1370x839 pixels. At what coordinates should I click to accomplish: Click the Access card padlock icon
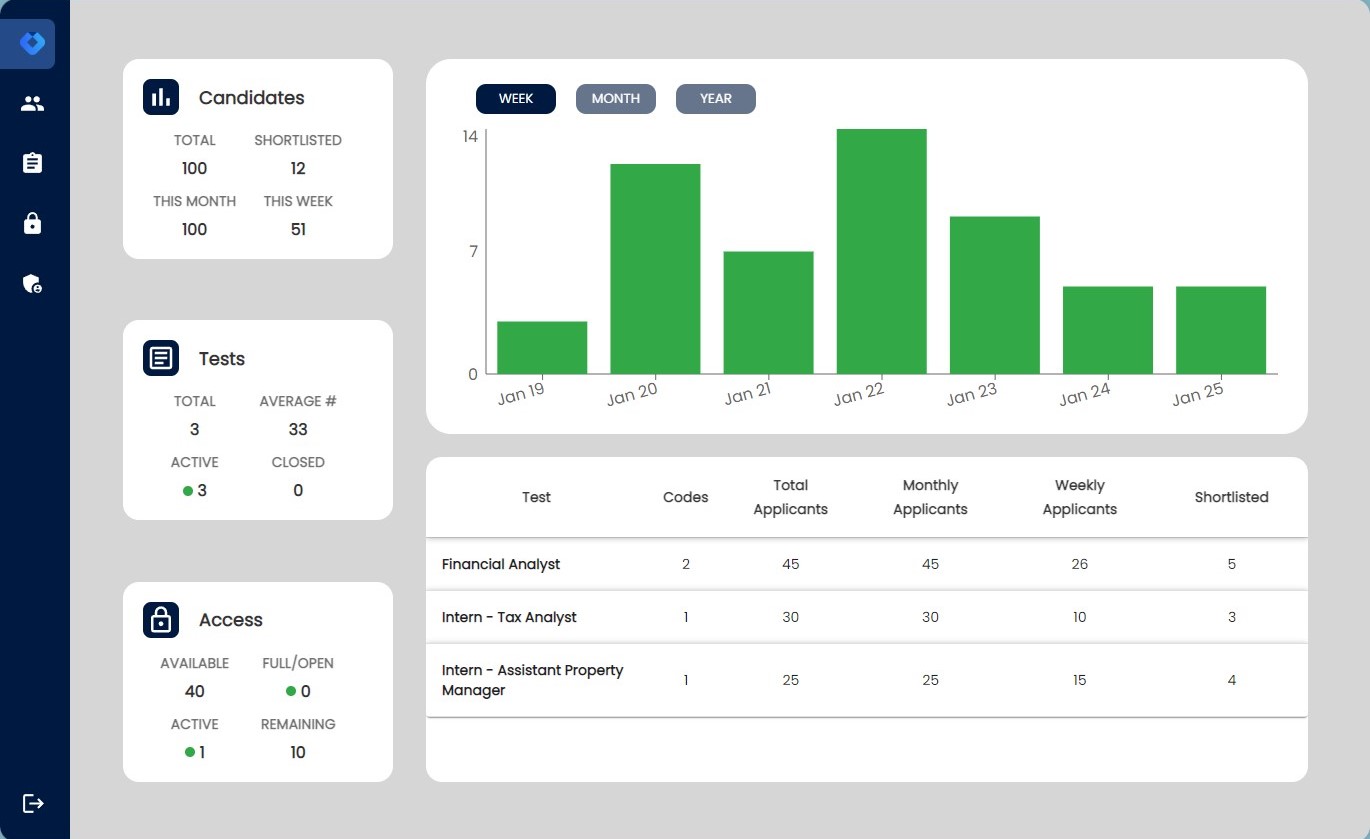pos(161,620)
